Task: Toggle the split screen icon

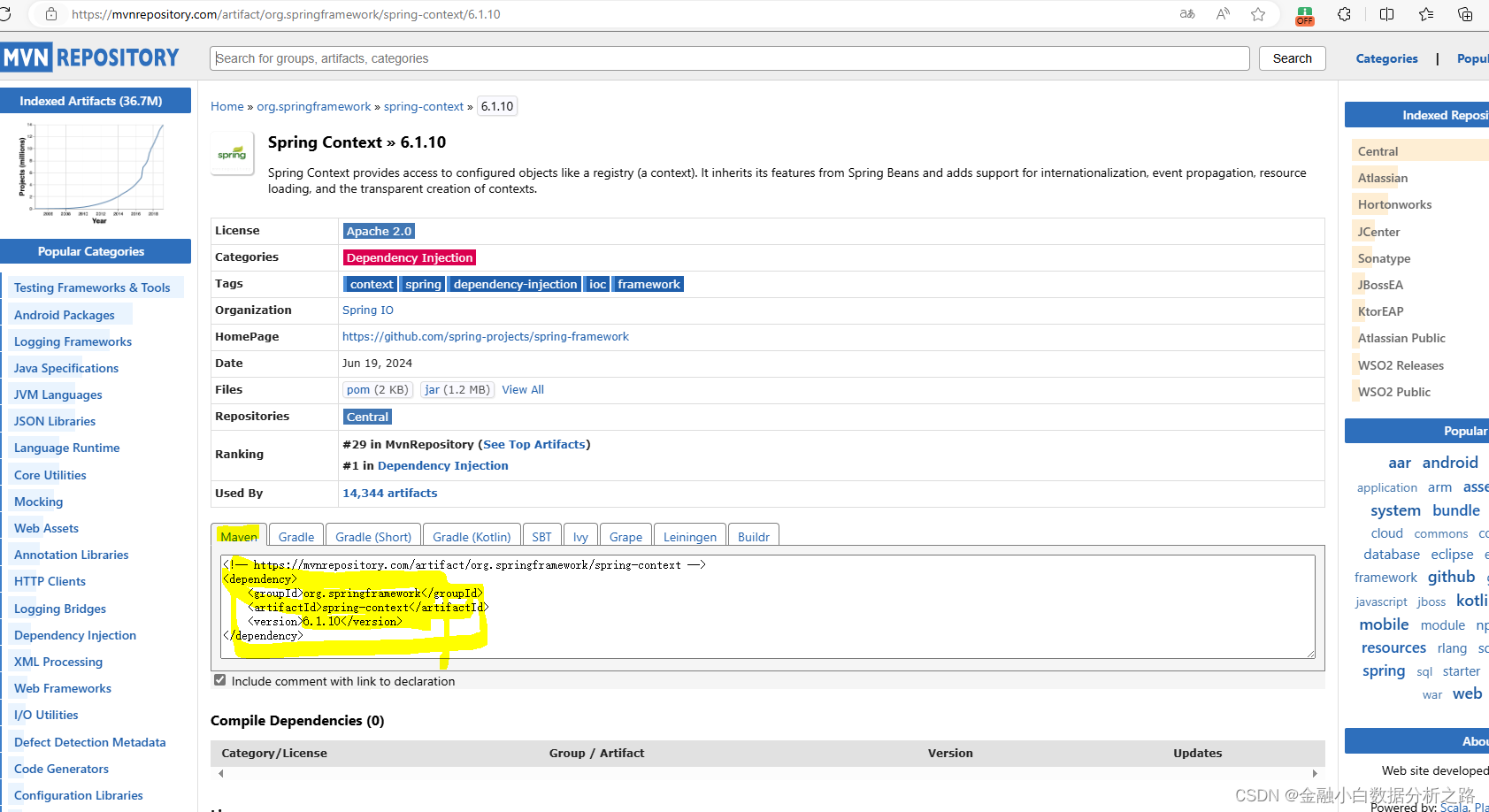Action: [x=1386, y=14]
